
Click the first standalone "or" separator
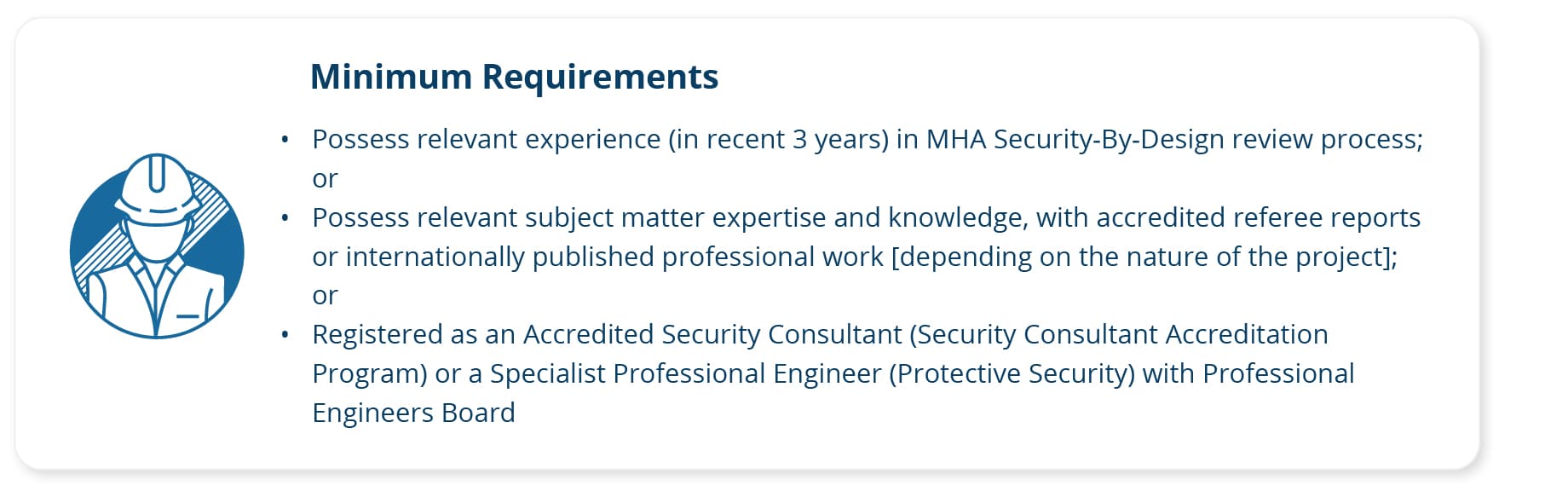pyautogui.click(x=325, y=178)
